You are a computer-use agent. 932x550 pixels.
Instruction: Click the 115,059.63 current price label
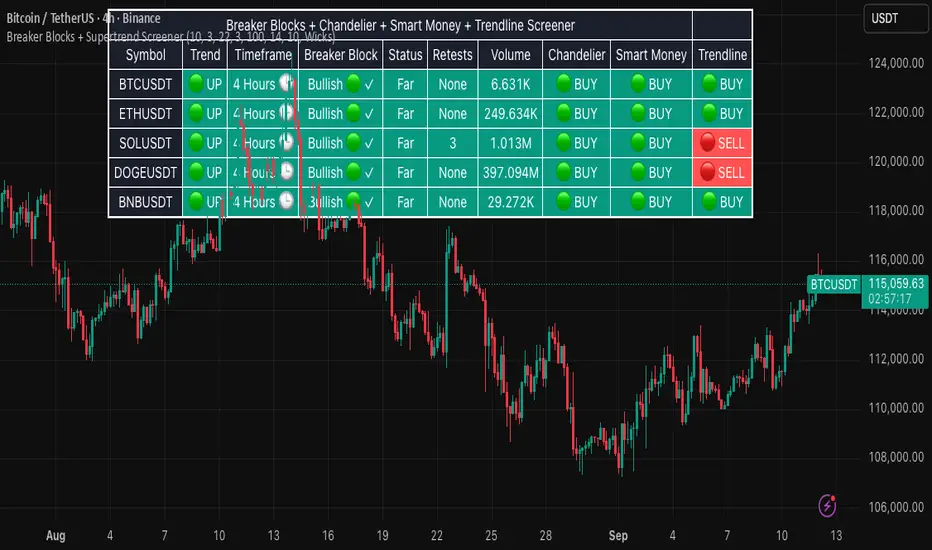pos(896,284)
